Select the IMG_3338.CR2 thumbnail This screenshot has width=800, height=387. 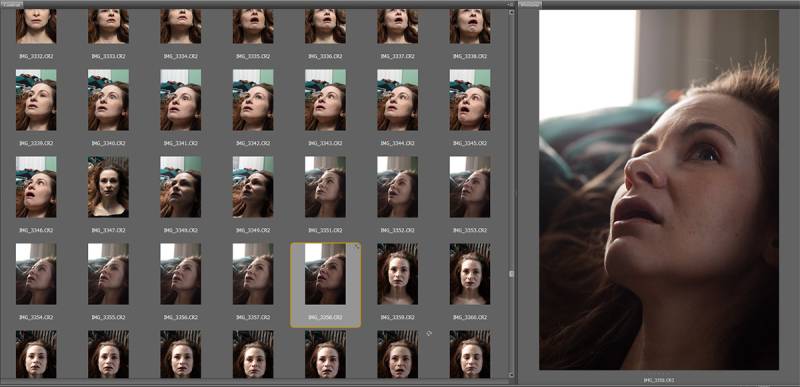point(470,26)
